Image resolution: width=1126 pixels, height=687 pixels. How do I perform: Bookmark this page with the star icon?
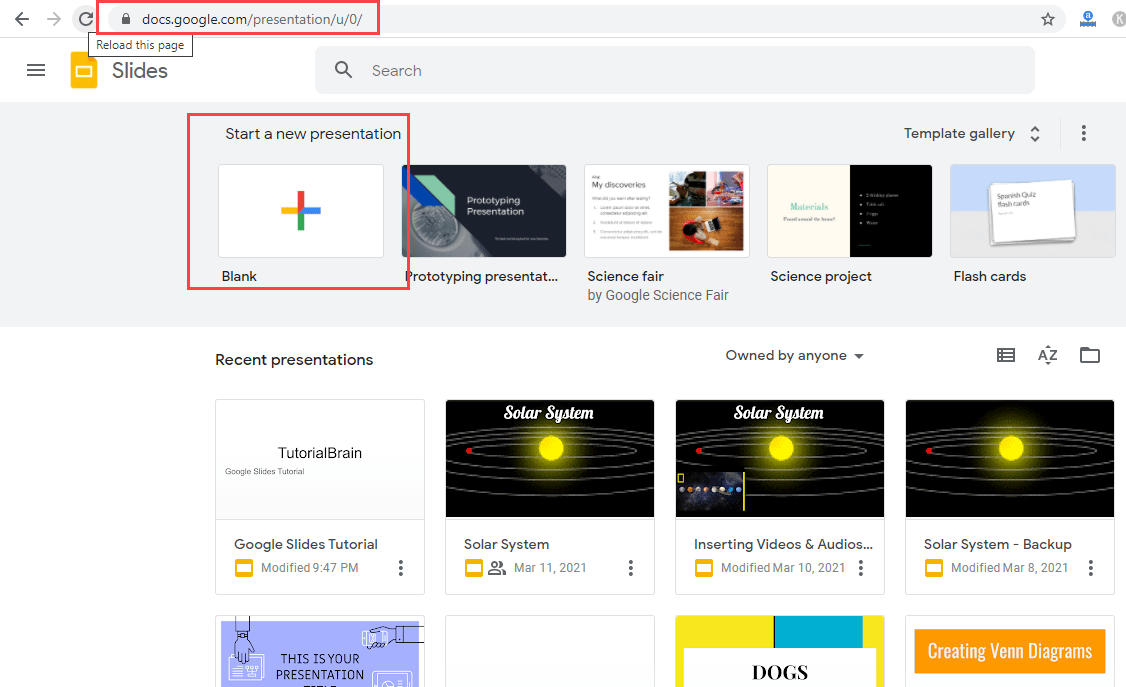coord(1048,19)
